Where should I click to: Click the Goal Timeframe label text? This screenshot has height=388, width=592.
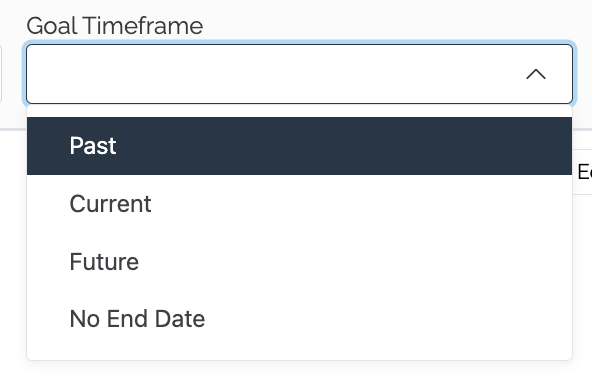(x=115, y=26)
